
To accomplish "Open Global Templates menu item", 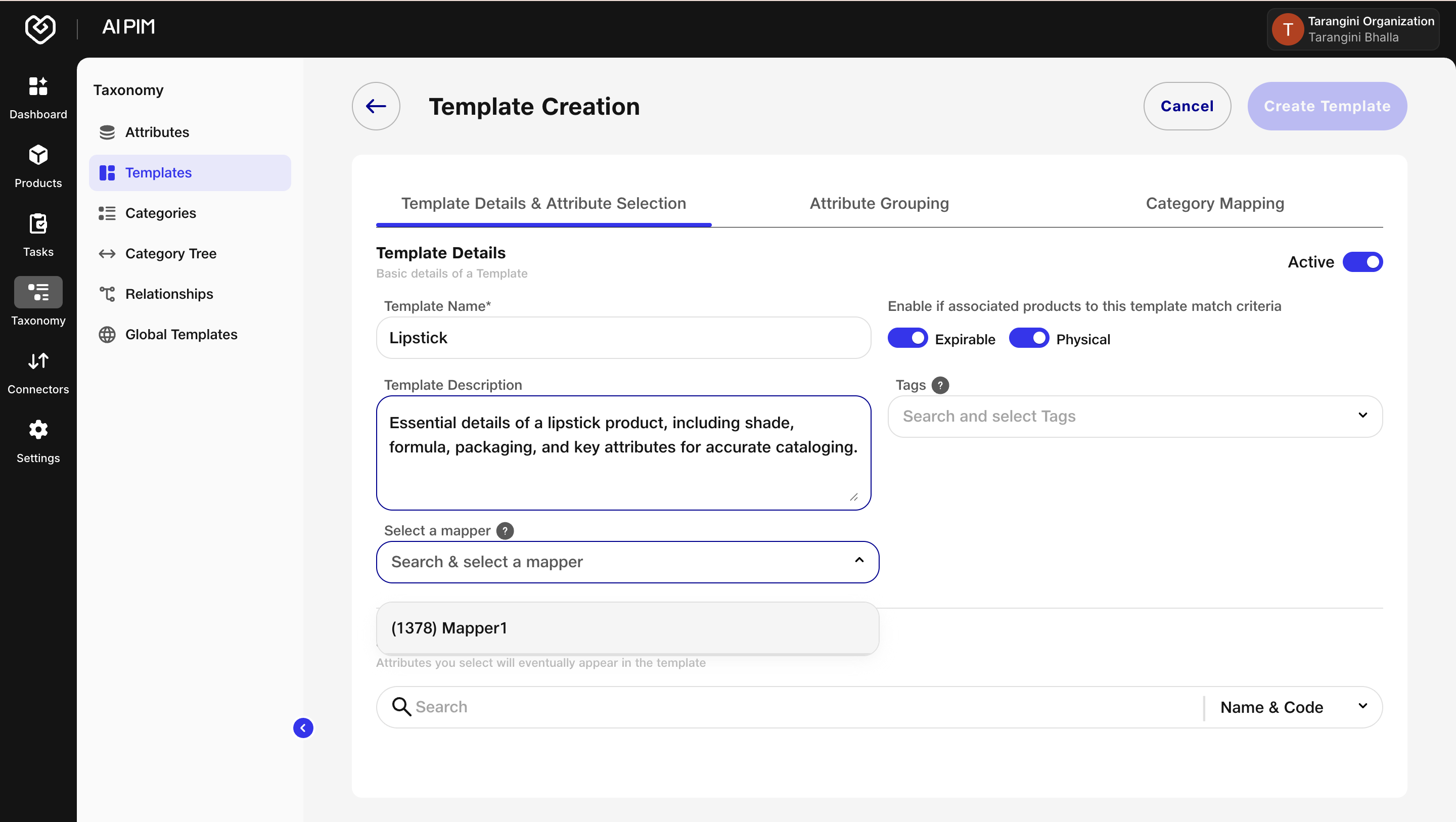I will pyautogui.click(x=190, y=335).
